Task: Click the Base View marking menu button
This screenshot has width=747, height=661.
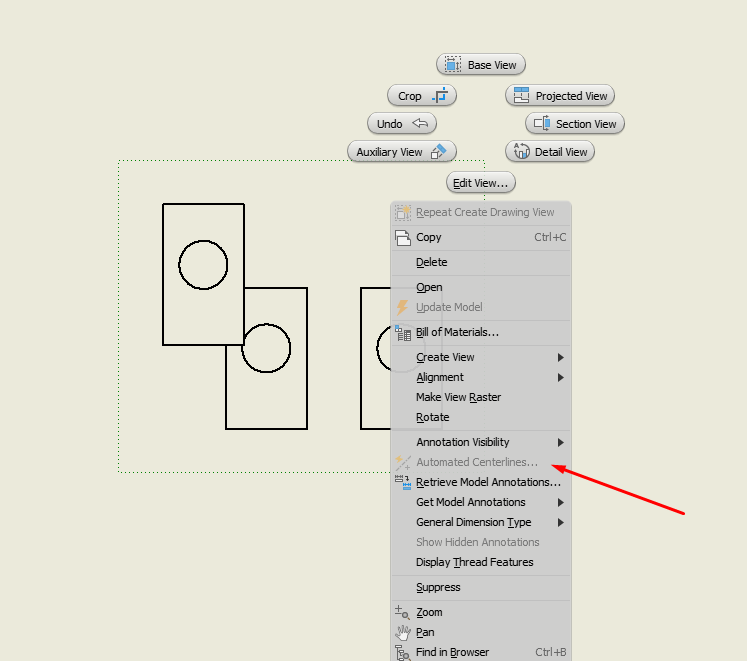Action: coord(481,65)
